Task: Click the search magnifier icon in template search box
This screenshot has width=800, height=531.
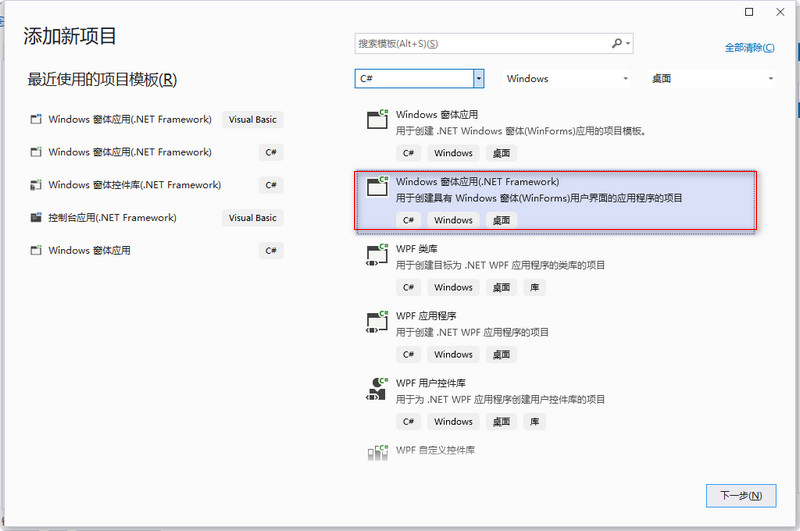Action: 617,43
